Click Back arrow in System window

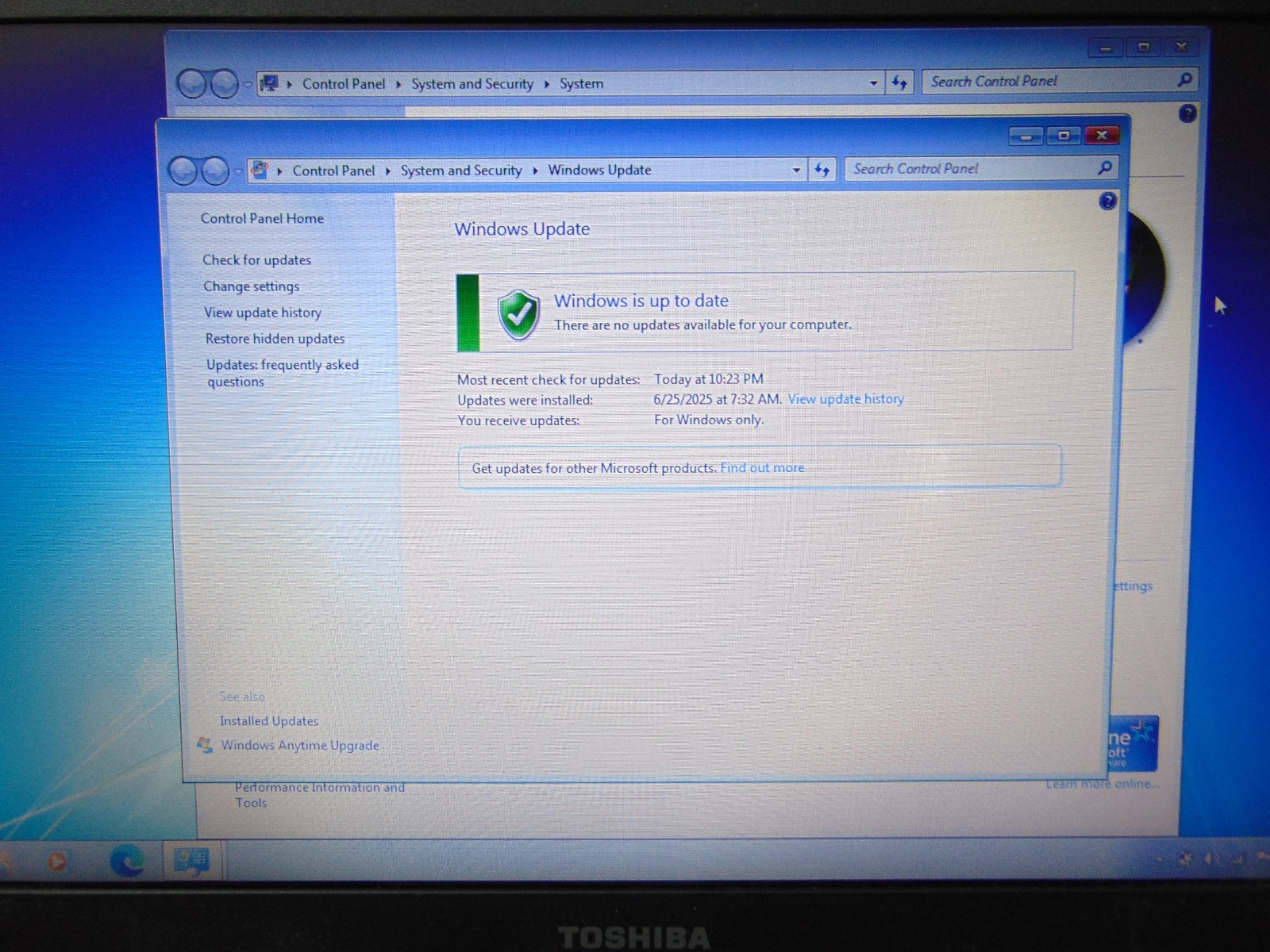(191, 83)
